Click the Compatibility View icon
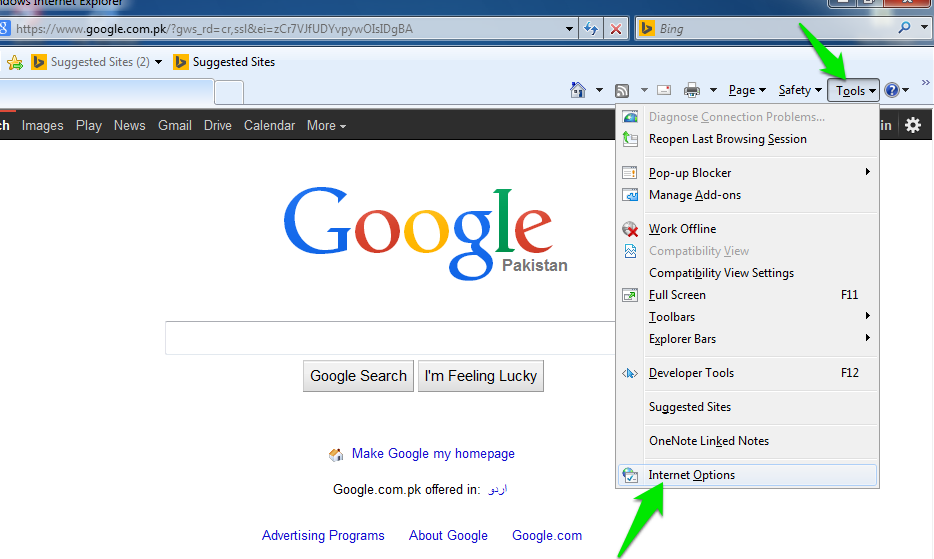Image resolution: width=934 pixels, height=559 pixels. pyautogui.click(x=630, y=251)
